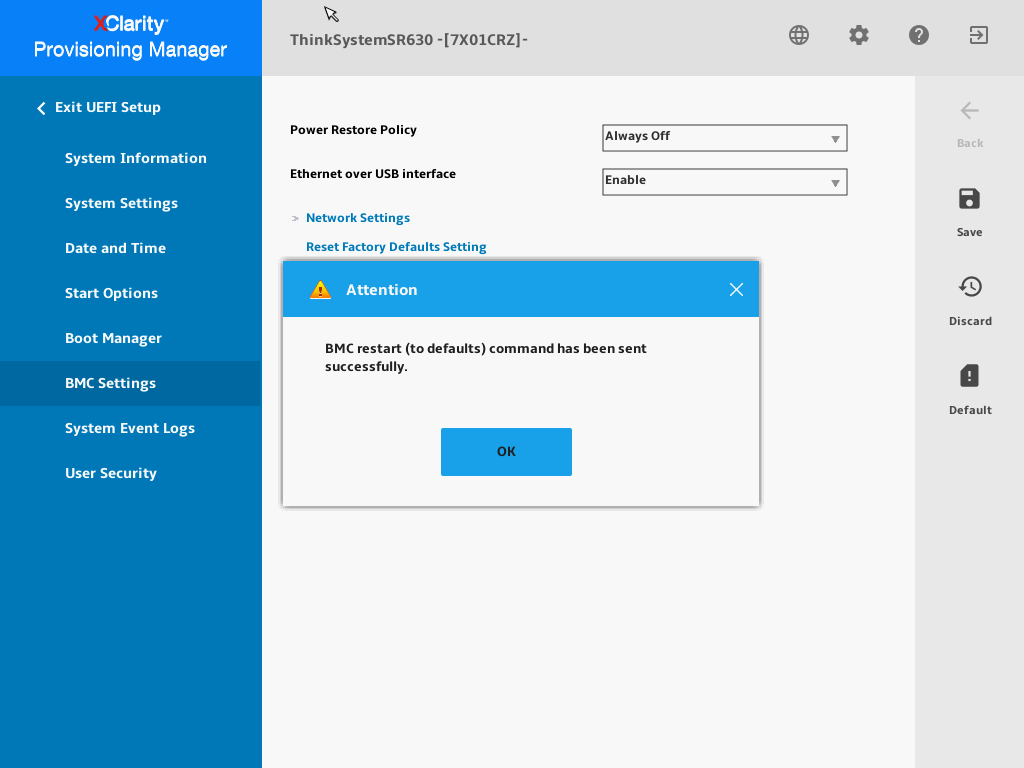Open the settings gear icon
The width and height of the screenshot is (1024, 768).
point(859,35)
